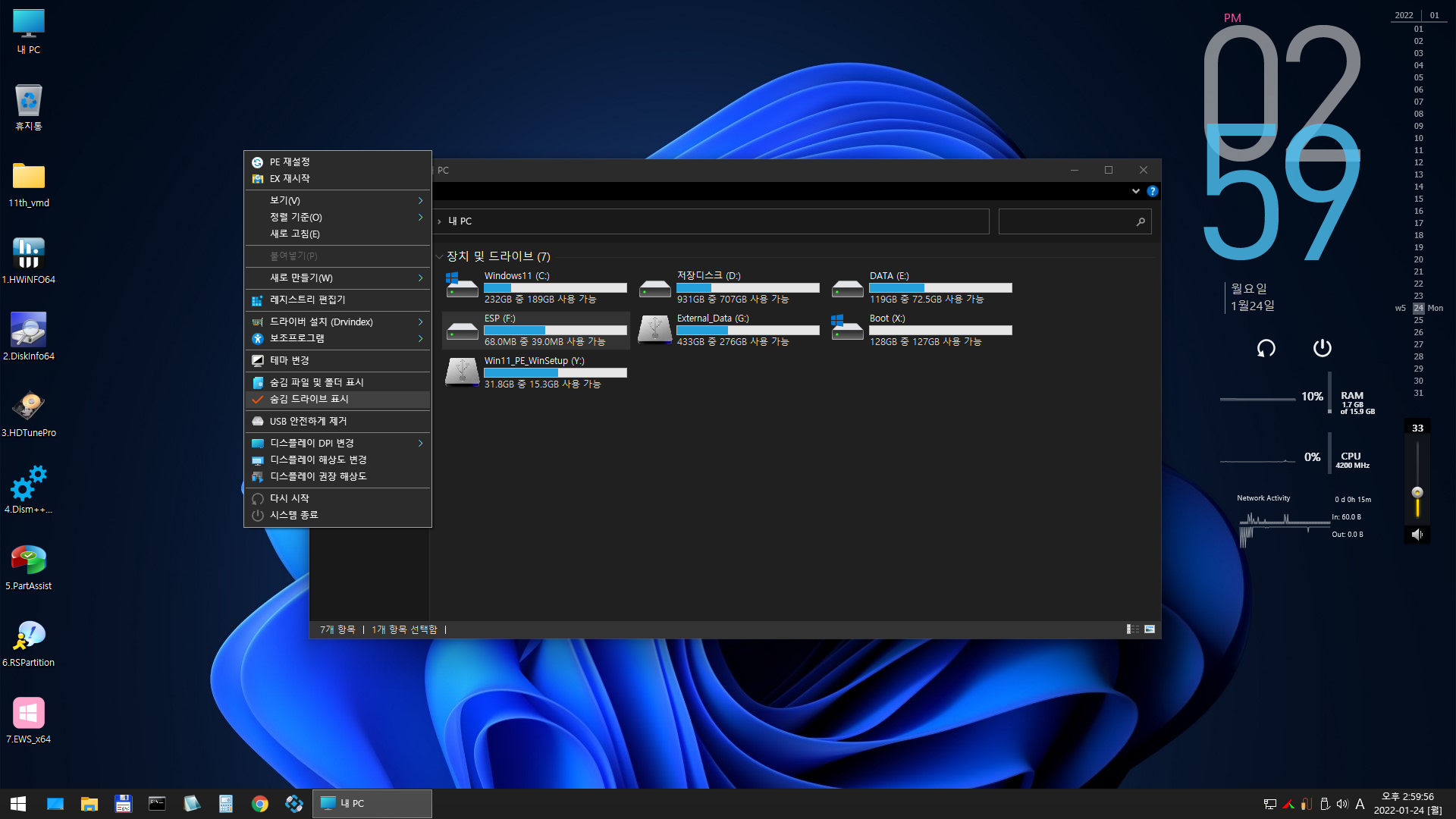The width and height of the screenshot is (1456, 819).
Task: Choose 새로 고침(E) from context menu
Action: 338,234
